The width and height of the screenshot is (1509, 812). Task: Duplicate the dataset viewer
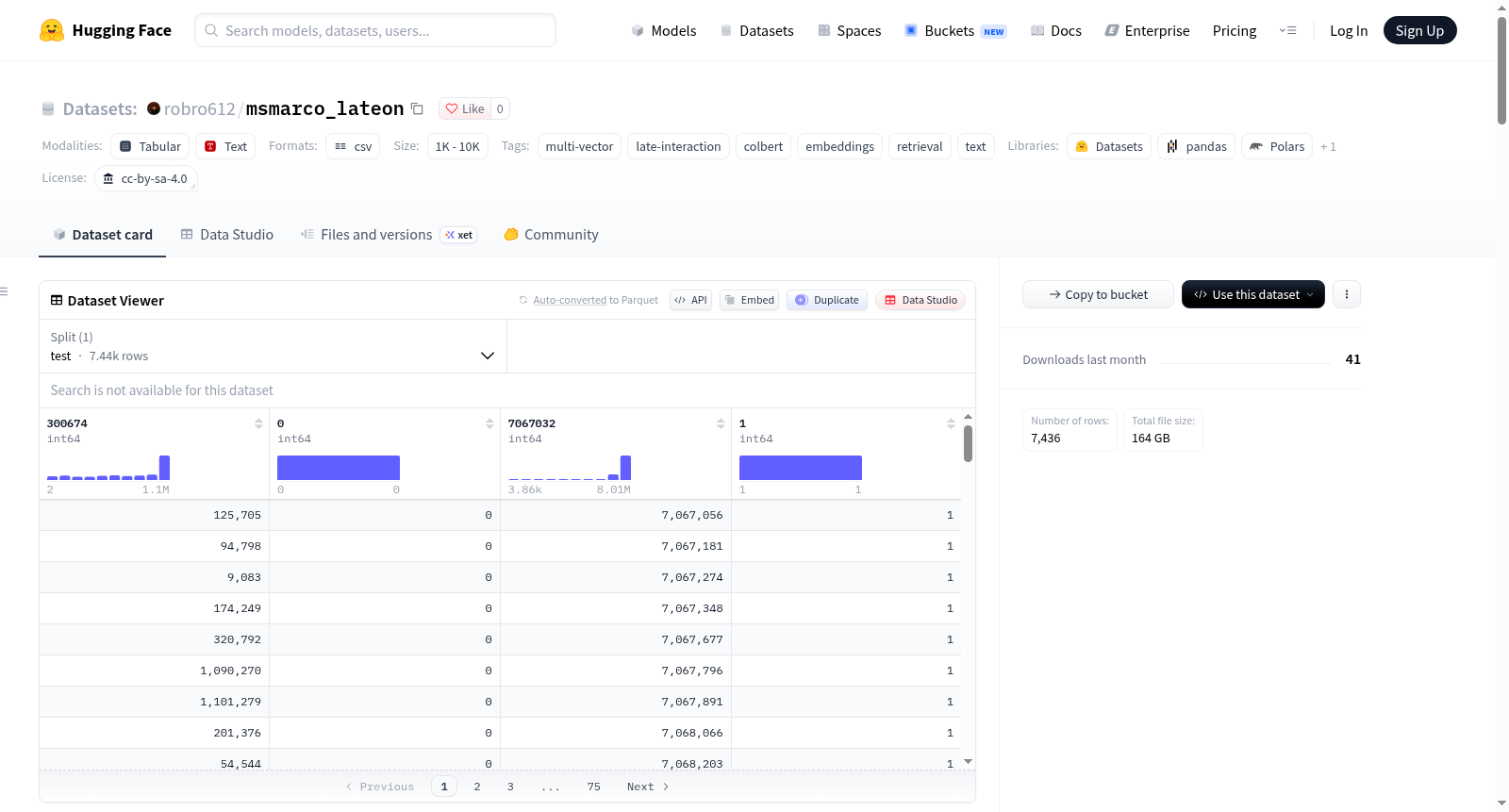tap(827, 300)
